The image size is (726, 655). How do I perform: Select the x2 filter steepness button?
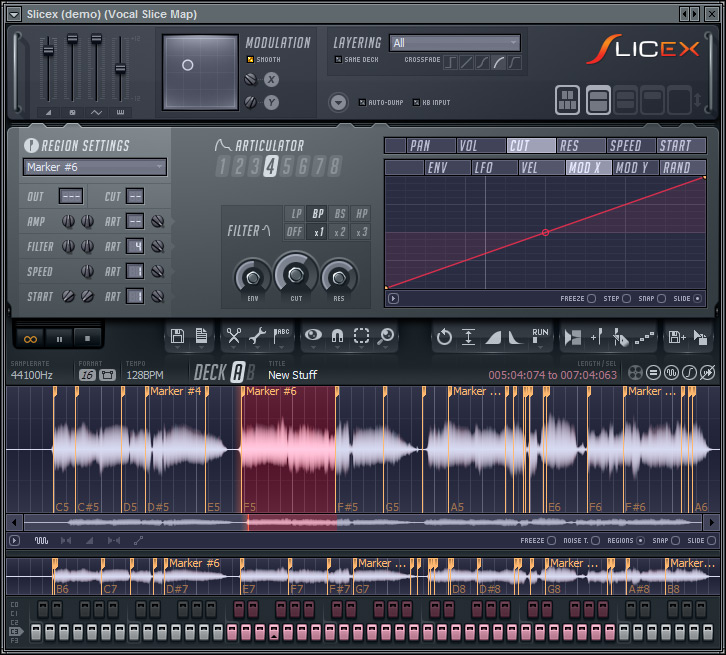(x=339, y=232)
